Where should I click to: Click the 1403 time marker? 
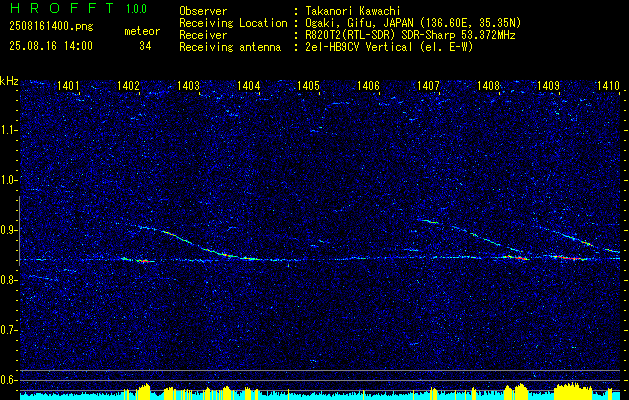tap(189, 85)
